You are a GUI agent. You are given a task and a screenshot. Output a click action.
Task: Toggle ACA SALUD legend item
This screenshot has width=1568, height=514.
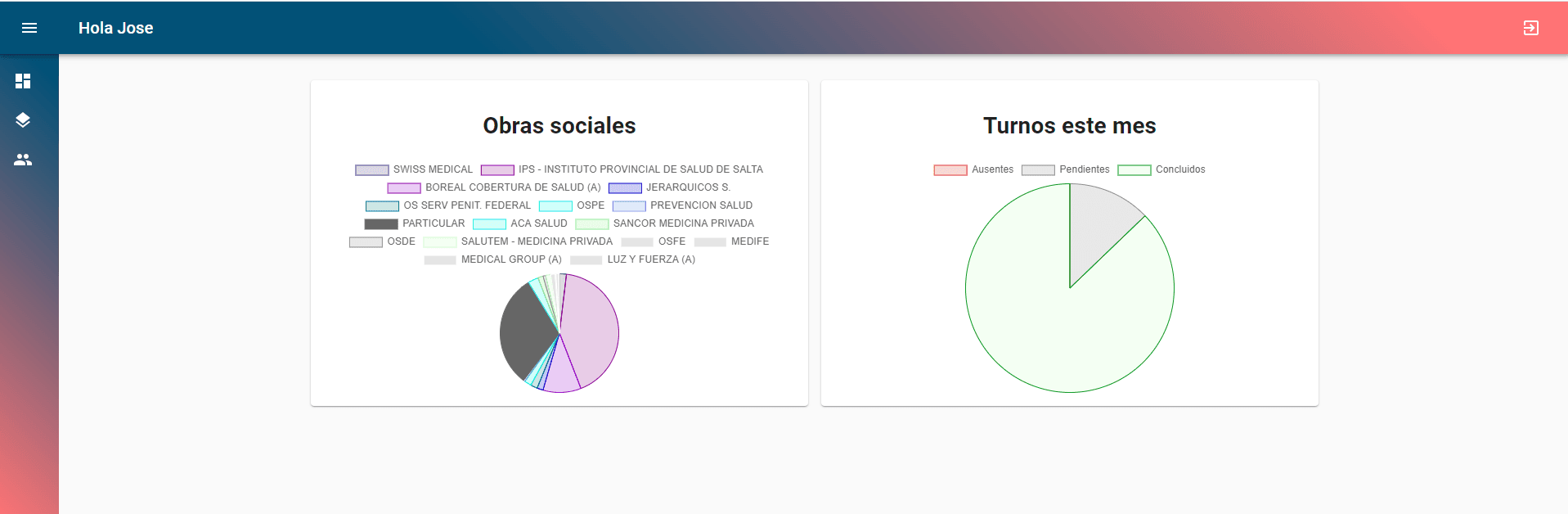(520, 223)
